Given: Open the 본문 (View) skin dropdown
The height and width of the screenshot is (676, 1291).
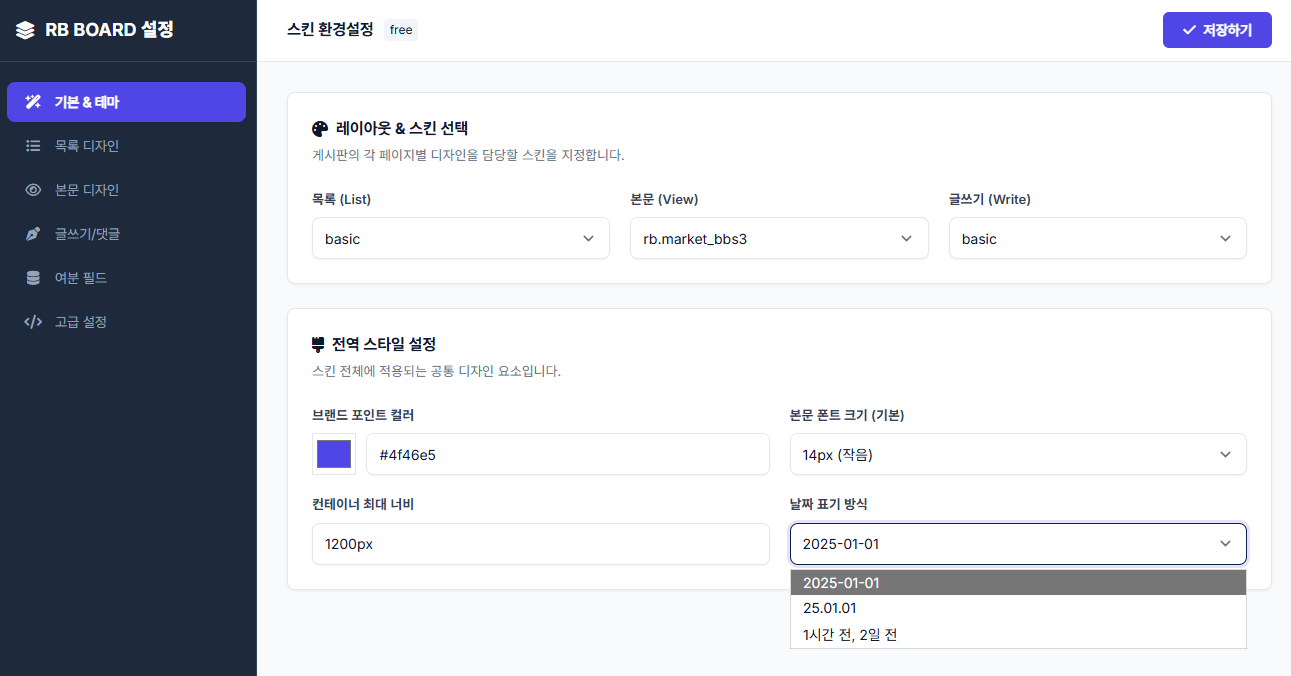Looking at the screenshot, I should (778, 239).
